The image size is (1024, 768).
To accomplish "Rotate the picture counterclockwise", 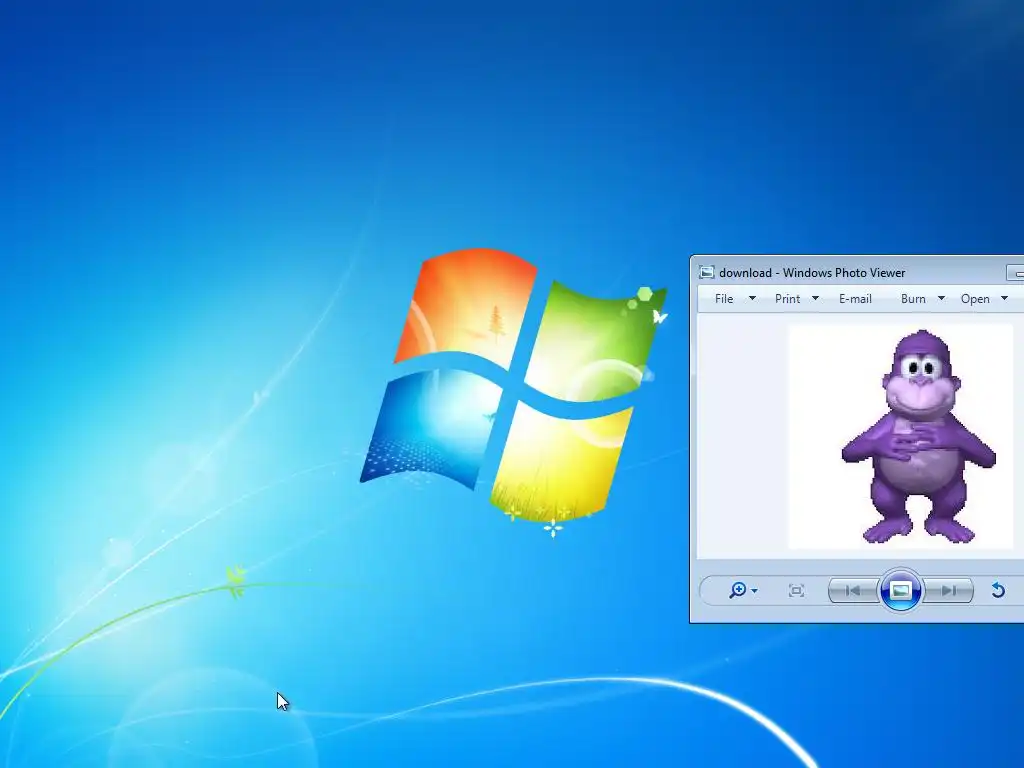I will [x=997, y=591].
